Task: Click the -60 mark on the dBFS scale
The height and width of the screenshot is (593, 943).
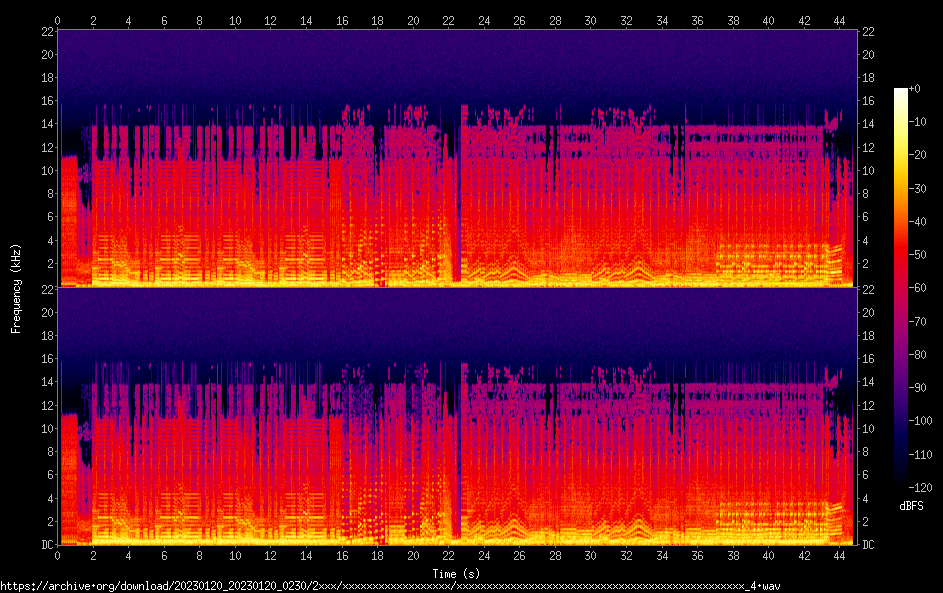Action: click(x=922, y=288)
